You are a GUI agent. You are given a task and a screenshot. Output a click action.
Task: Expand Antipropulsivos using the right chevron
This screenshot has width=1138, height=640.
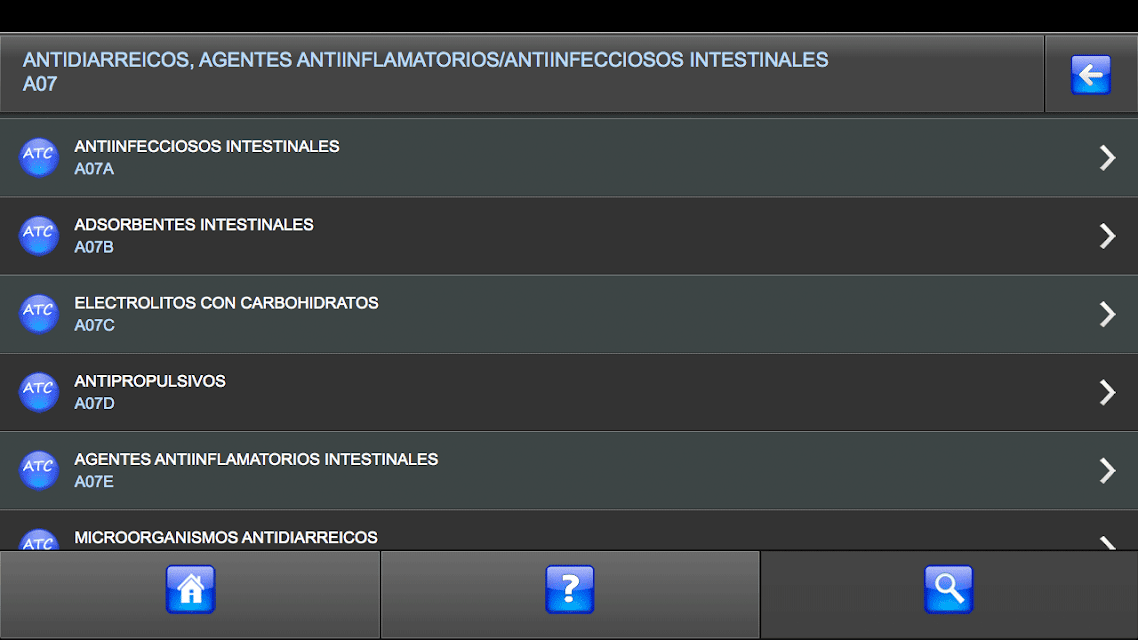point(1107,393)
